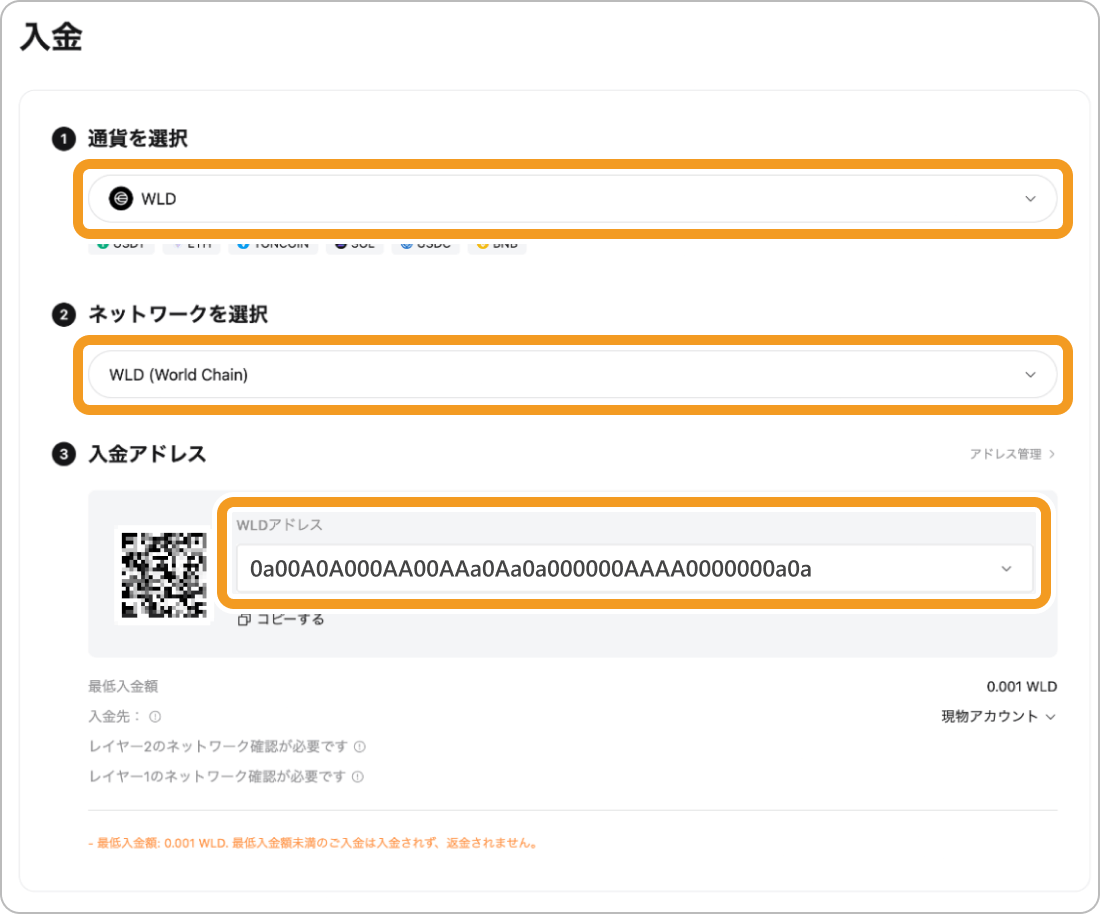This screenshot has height=914, width=1100.
Task: Click info icon for レイヤー1 network confirmation
Action: point(357,777)
